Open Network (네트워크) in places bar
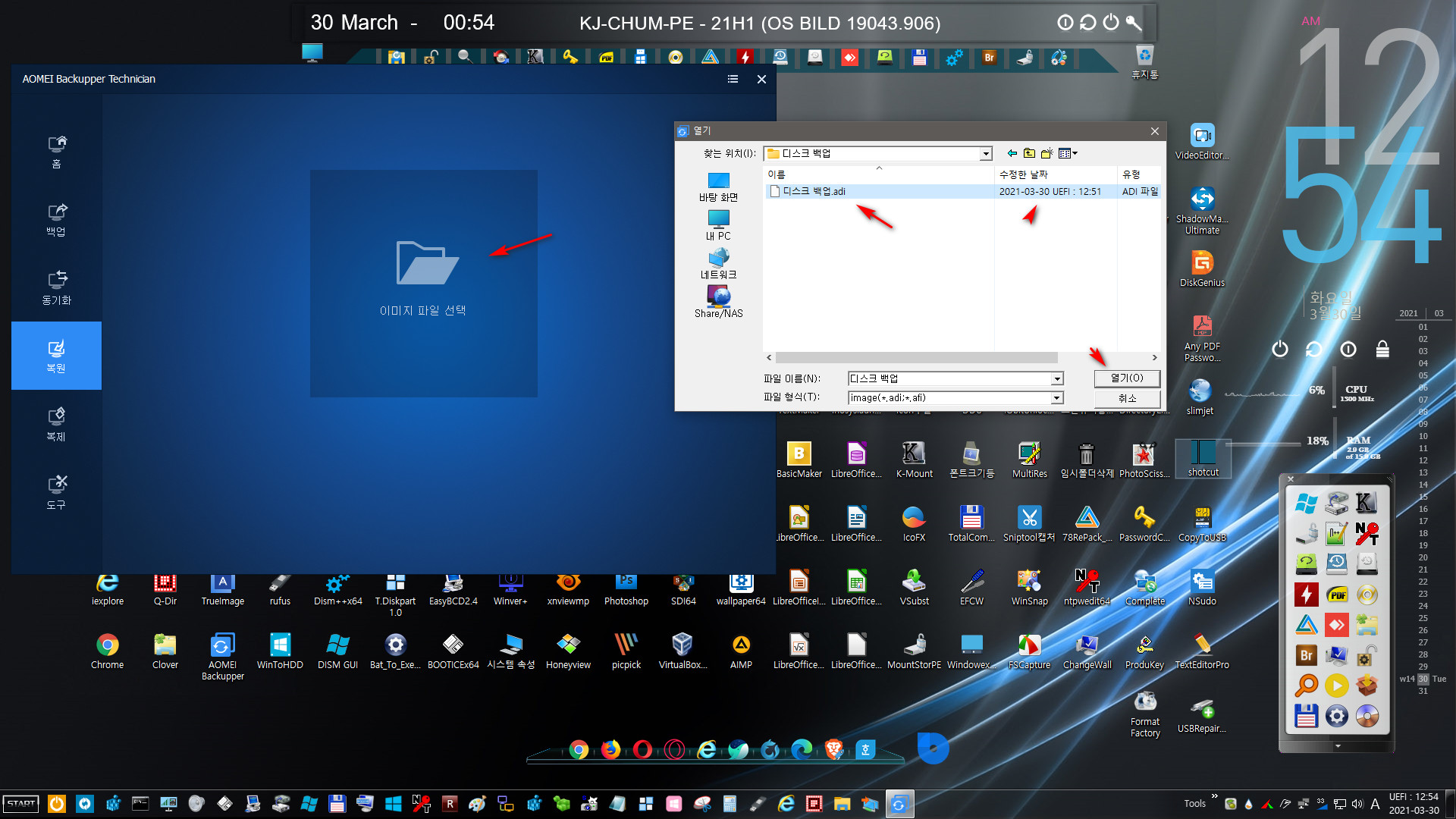Viewport: 1456px width, 819px height. (x=718, y=264)
